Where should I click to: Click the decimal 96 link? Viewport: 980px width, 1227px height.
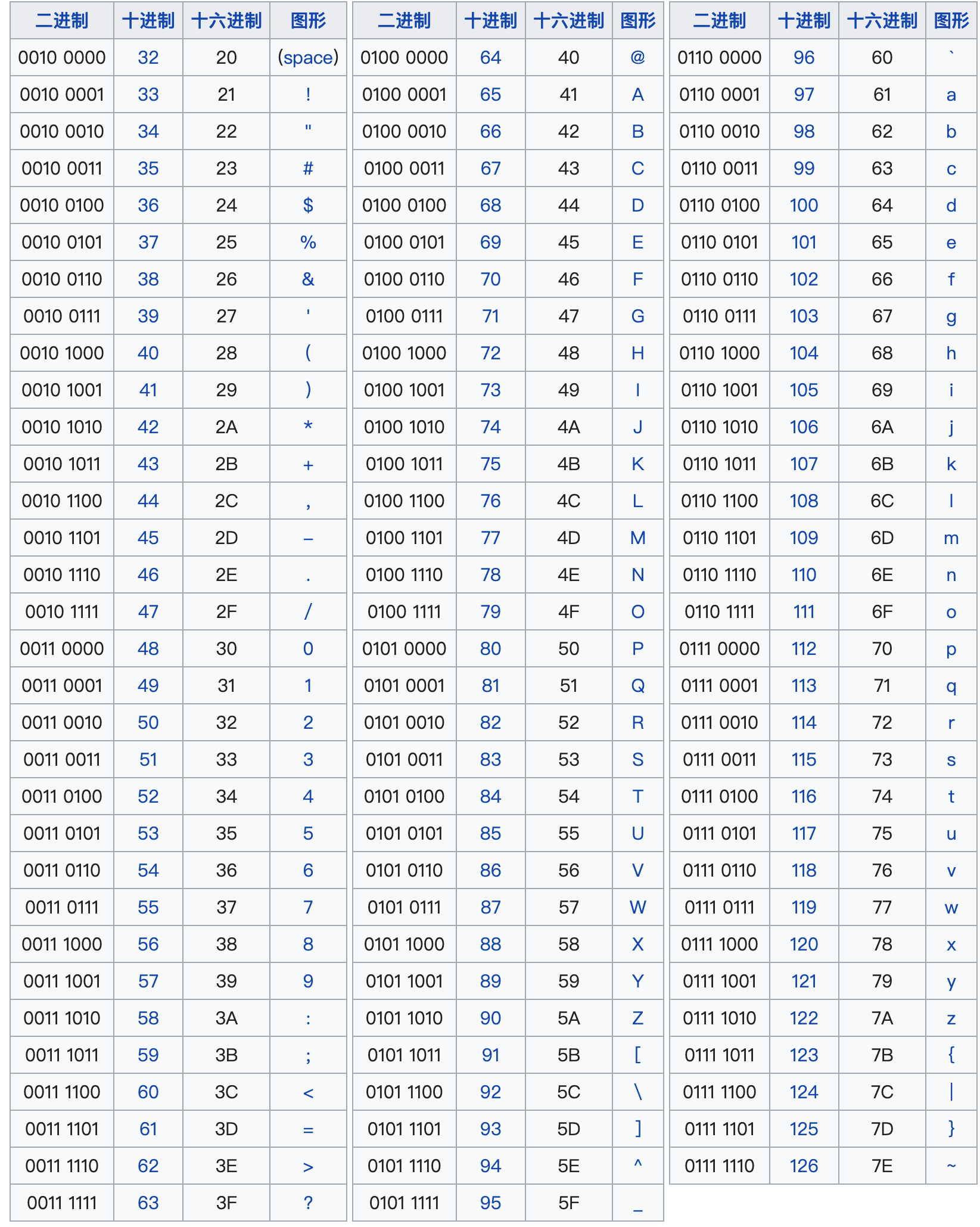coord(804,58)
